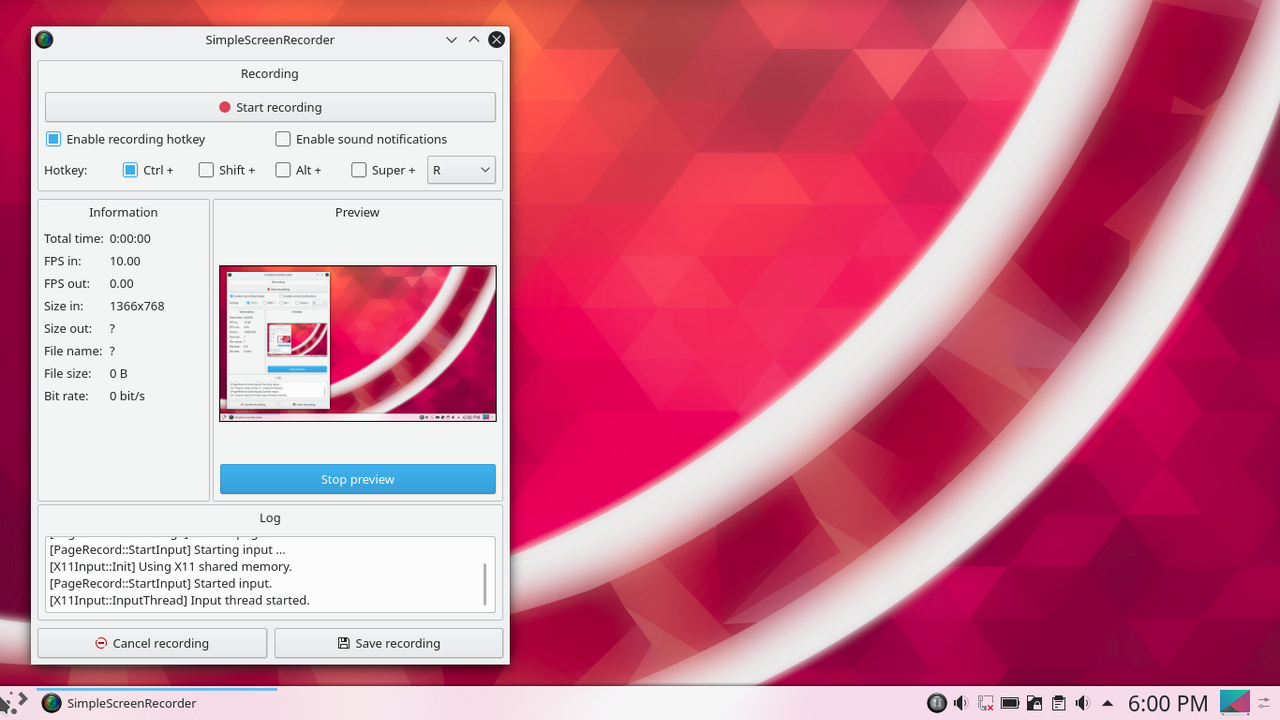Click the Total time value 0:00:00
The image size is (1280, 720).
130,238
